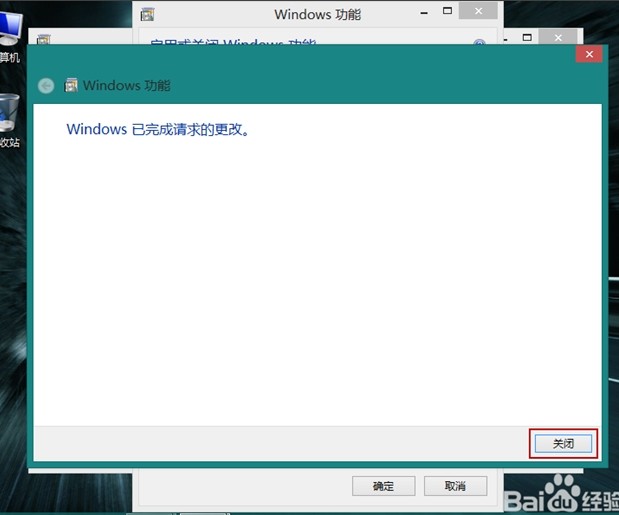The height and width of the screenshot is (515, 619).
Task: Close the background Windows 功能 window
Action: pyautogui.click(x=478, y=11)
